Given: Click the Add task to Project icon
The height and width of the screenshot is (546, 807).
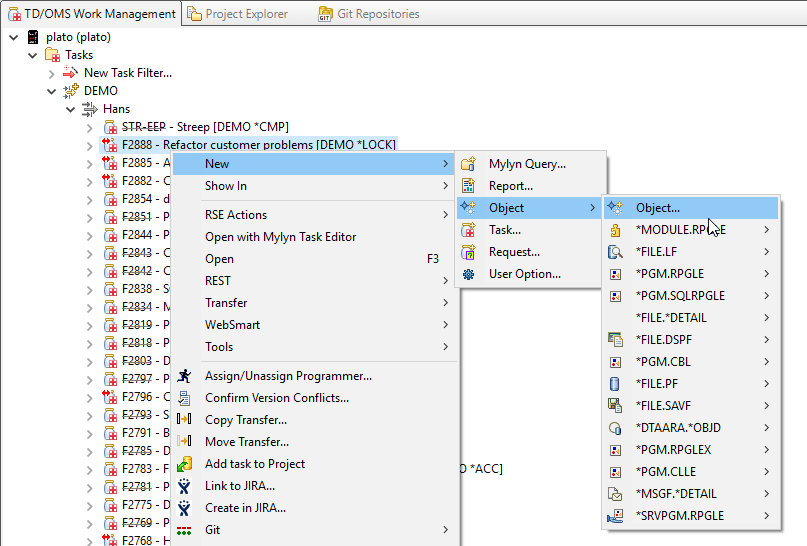Looking at the screenshot, I should pyautogui.click(x=184, y=464).
